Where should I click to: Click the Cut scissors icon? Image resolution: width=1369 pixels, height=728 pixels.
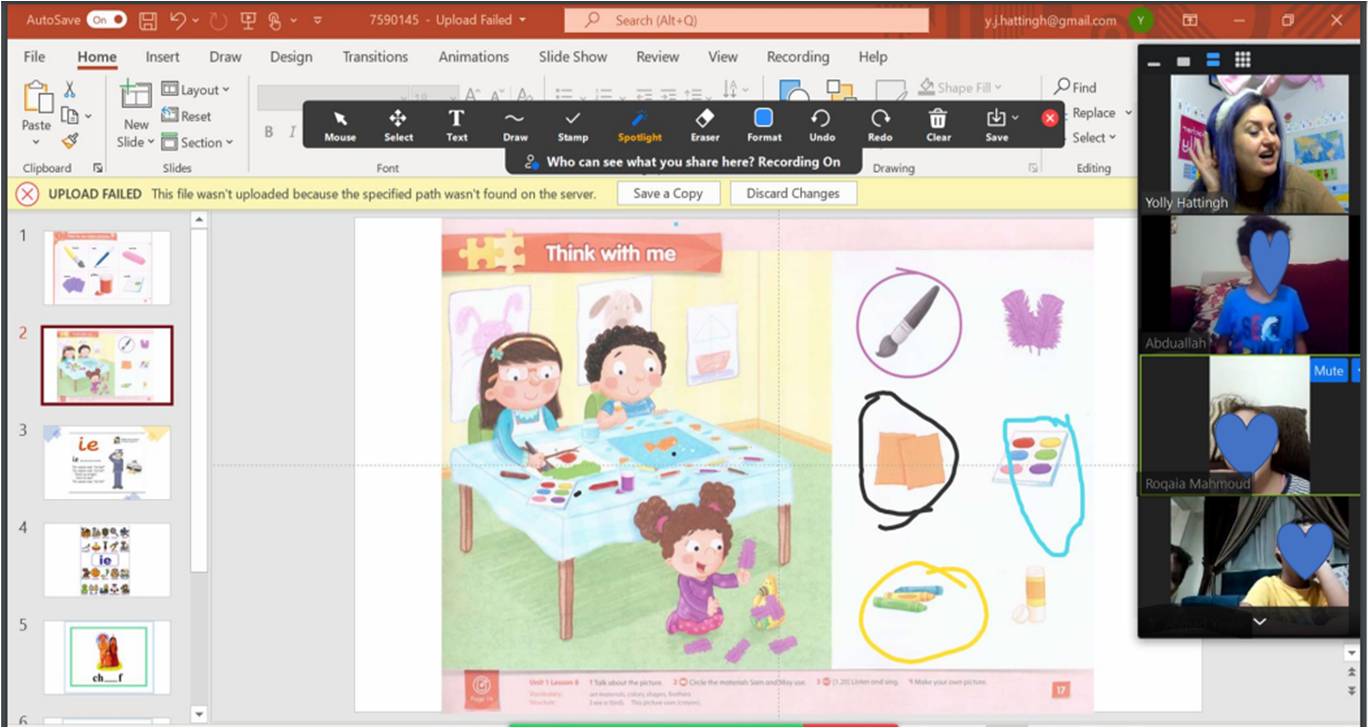(x=70, y=90)
